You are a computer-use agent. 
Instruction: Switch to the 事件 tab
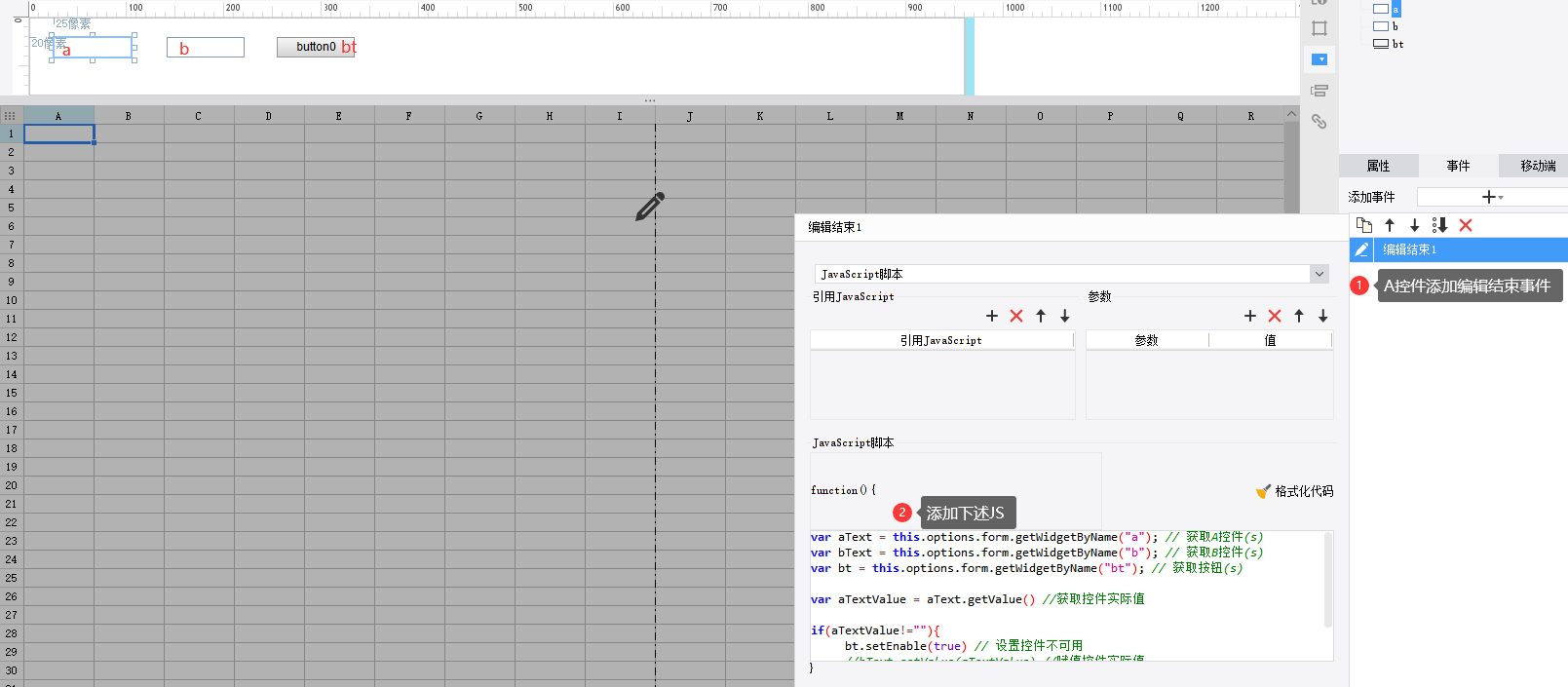[x=1458, y=166]
